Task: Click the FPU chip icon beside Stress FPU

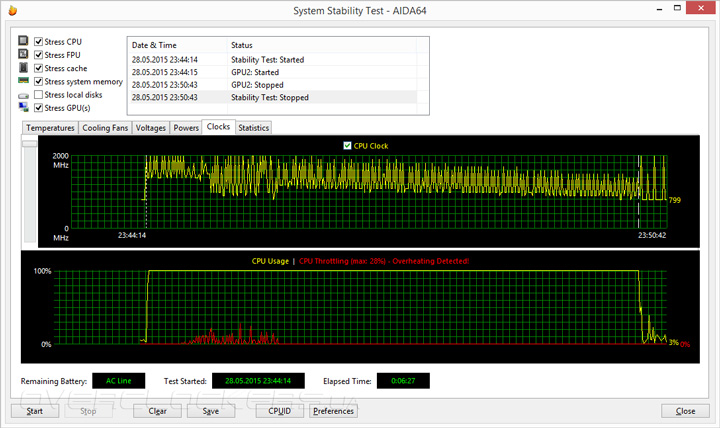Action: 23,54
